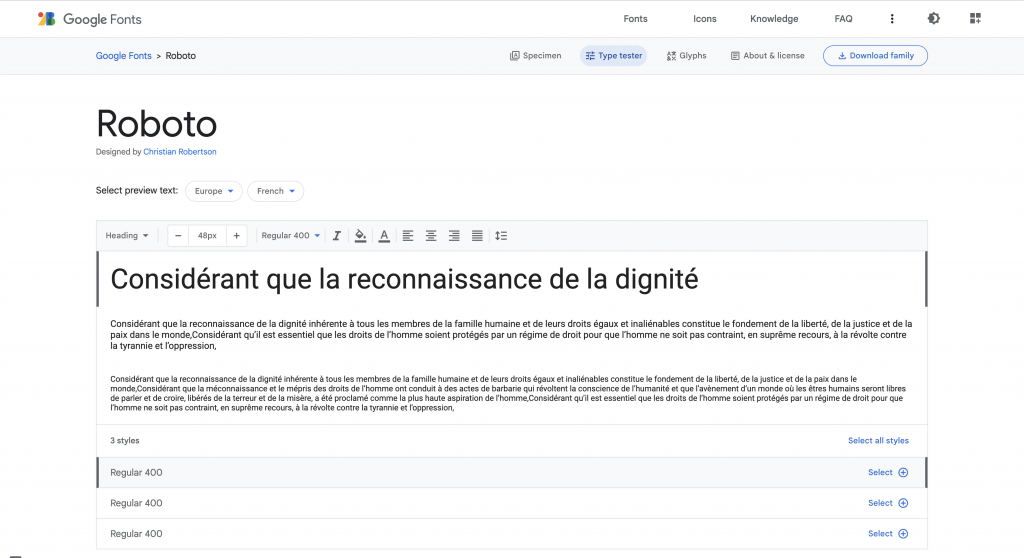Click the Roboto breadcrumb text
This screenshot has height=558, width=1024.
(x=180, y=56)
